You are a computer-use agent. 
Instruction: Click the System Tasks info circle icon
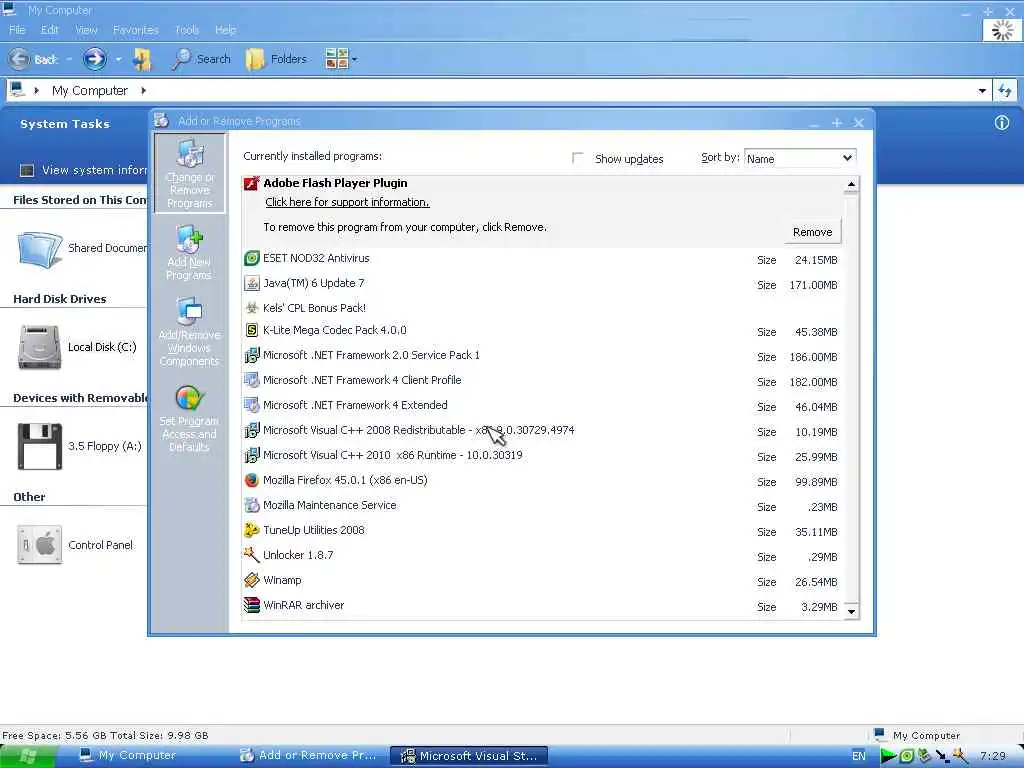(x=1002, y=123)
